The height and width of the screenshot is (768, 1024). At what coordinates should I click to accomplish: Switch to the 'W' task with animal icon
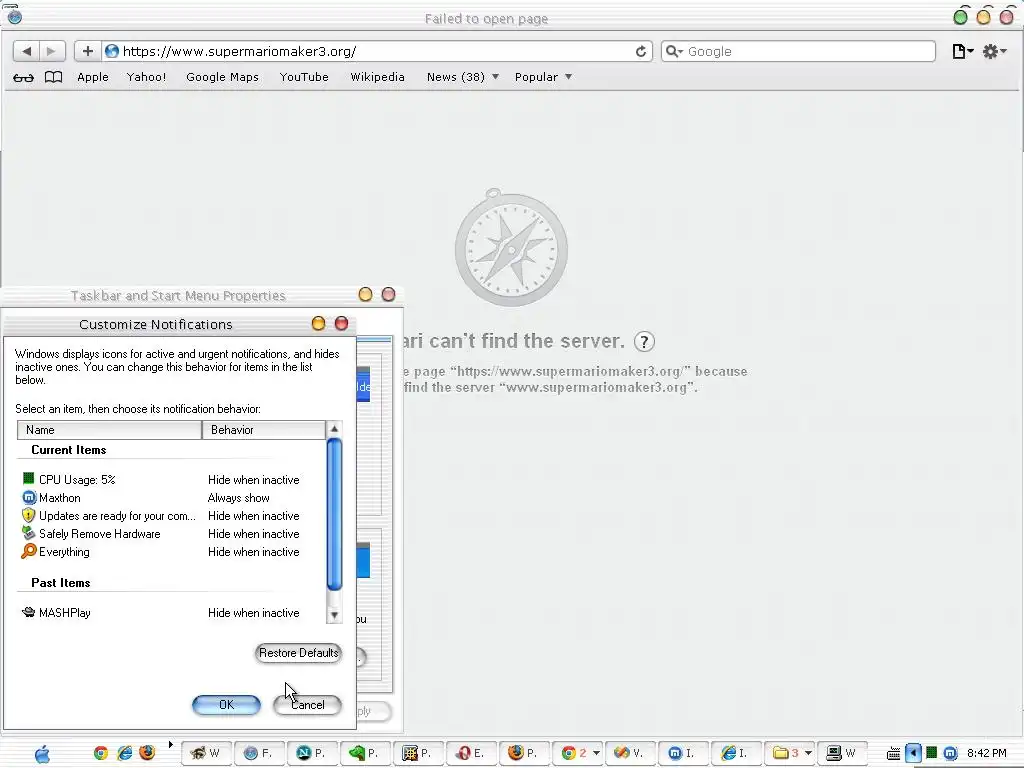(x=206, y=753)
